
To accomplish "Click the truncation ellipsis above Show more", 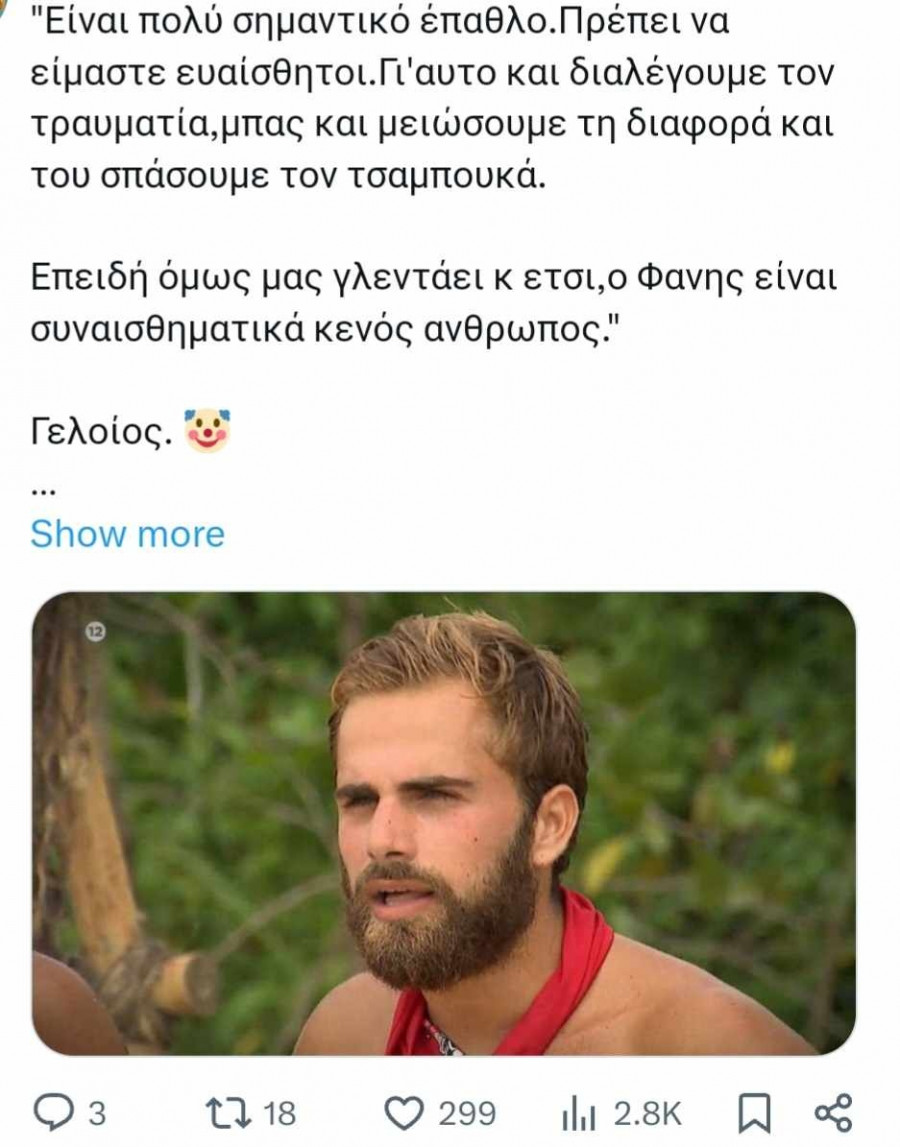I will coord(45,491).
